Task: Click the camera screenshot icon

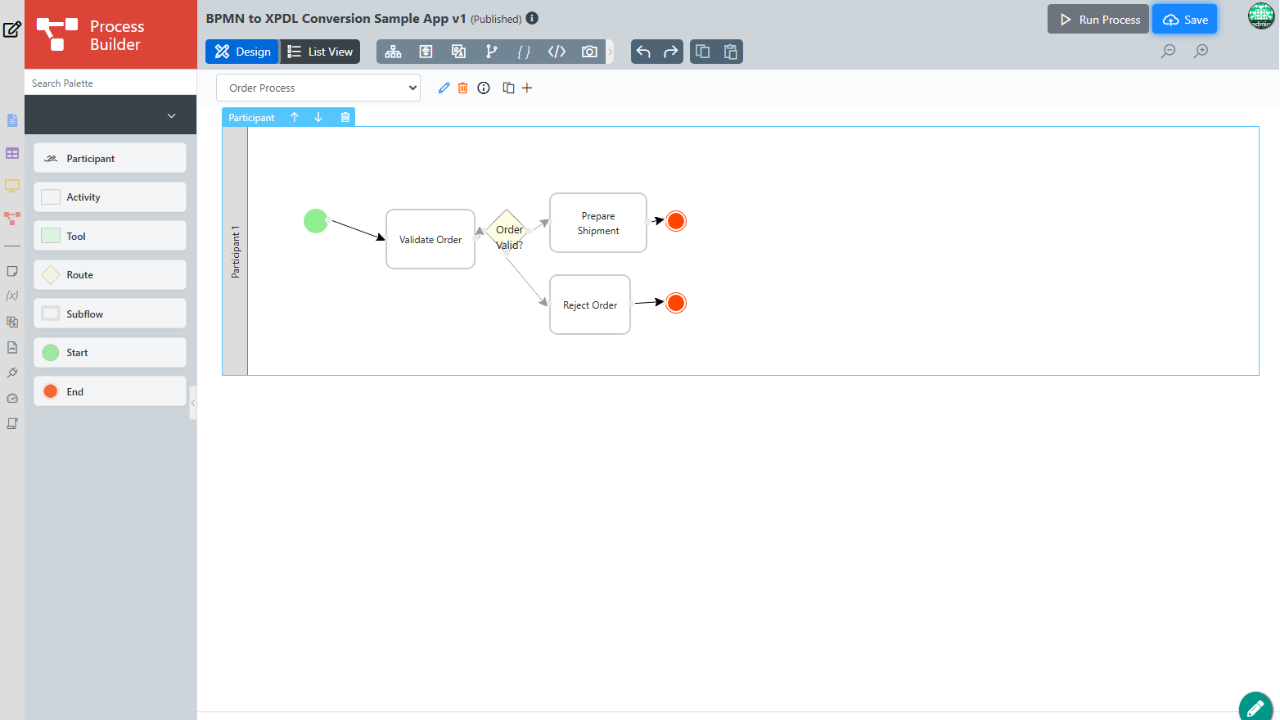Action: 590,52
